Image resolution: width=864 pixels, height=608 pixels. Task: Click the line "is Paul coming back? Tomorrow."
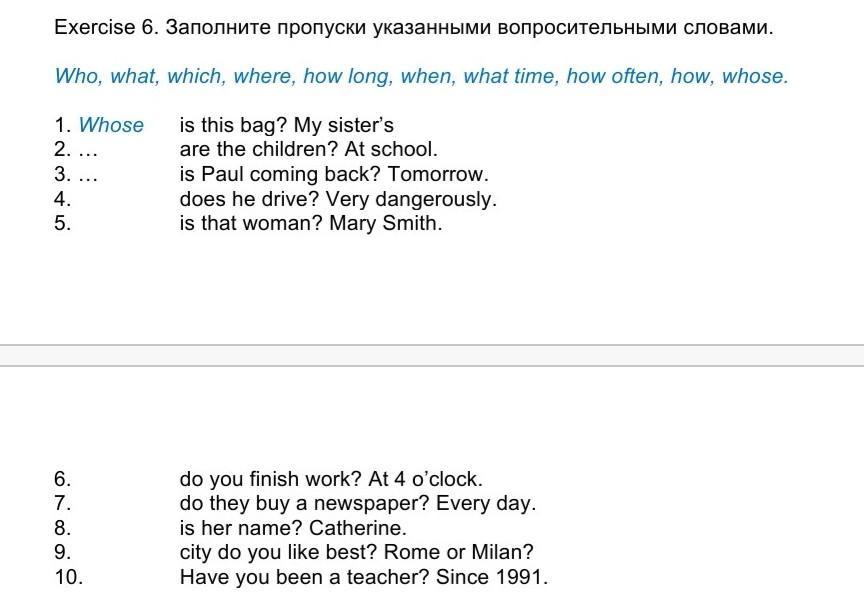click(x=334, y=174)
